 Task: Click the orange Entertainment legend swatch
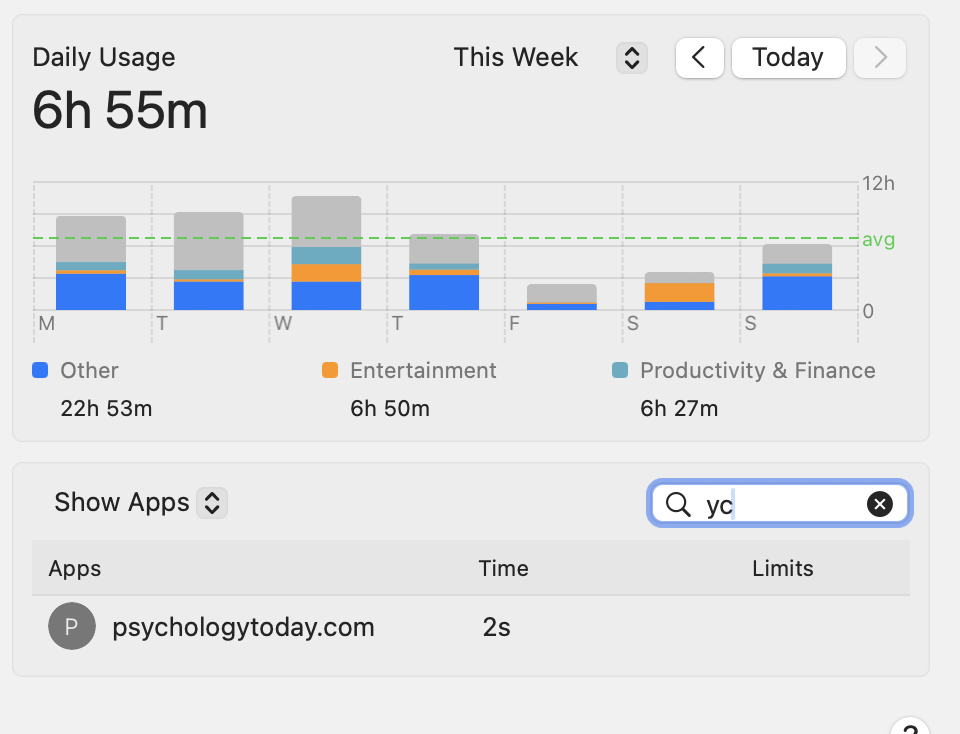point(330,370)
